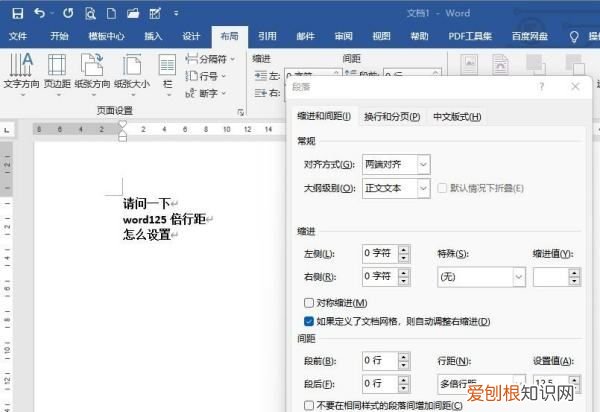Click the ribbon position picture icon
The image size is (600, 412).
(x=470, y=64)
